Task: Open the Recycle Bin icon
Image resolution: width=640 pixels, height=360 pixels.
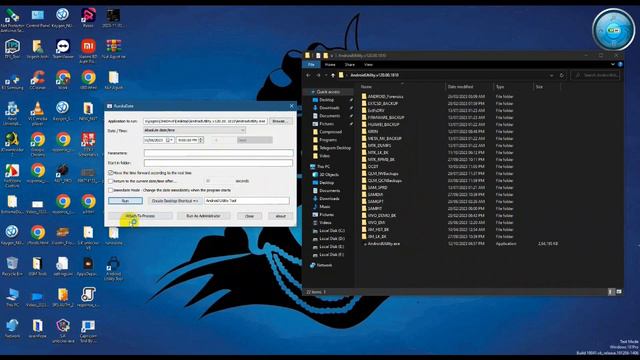Action: 12,266
